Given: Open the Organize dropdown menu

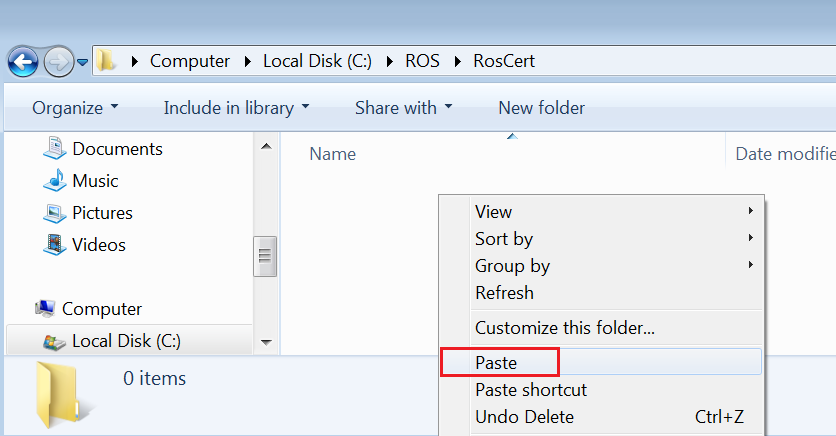Looking at the screenshot, I should coord(75,108).
